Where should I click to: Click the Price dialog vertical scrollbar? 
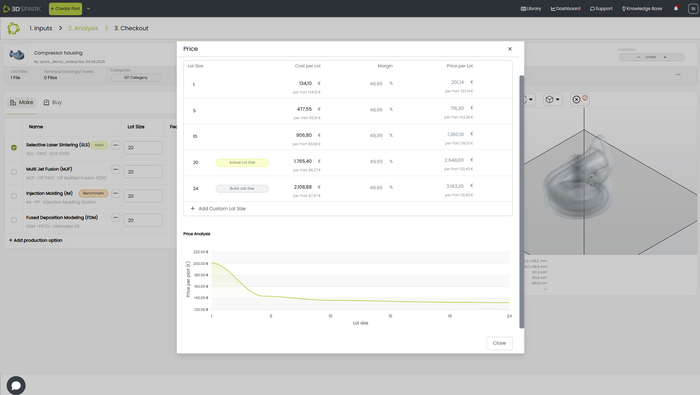521,202
